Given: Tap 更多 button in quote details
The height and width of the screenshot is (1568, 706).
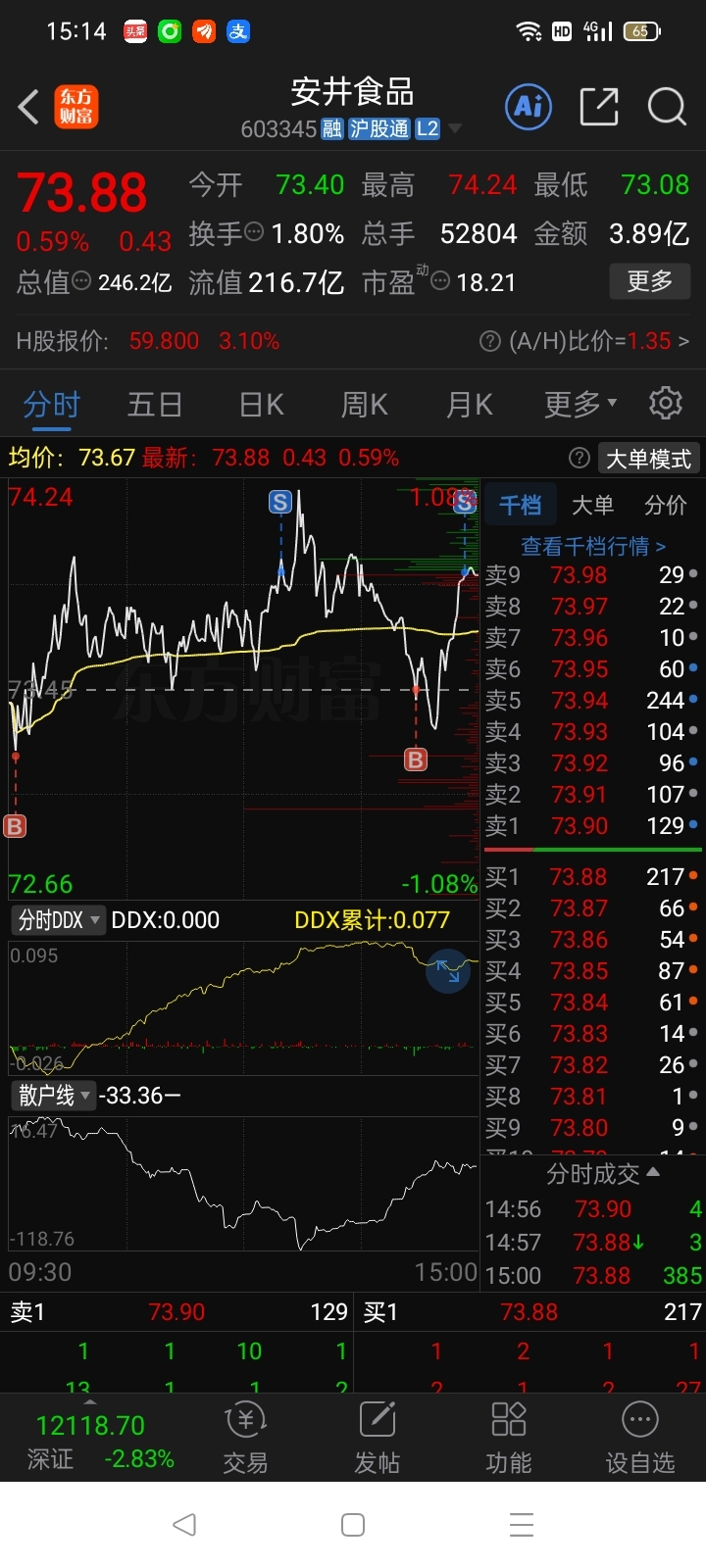Looking at the screenshot, I should click(649, 281).
